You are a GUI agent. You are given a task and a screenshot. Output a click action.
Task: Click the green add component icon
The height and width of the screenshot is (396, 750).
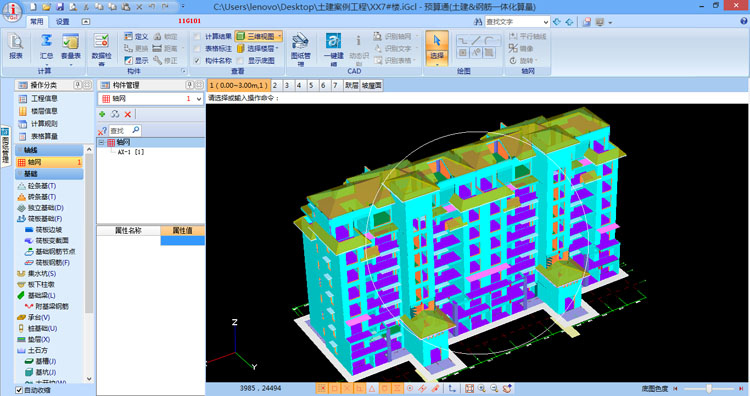pyautogui.click(x=102, y=114)
